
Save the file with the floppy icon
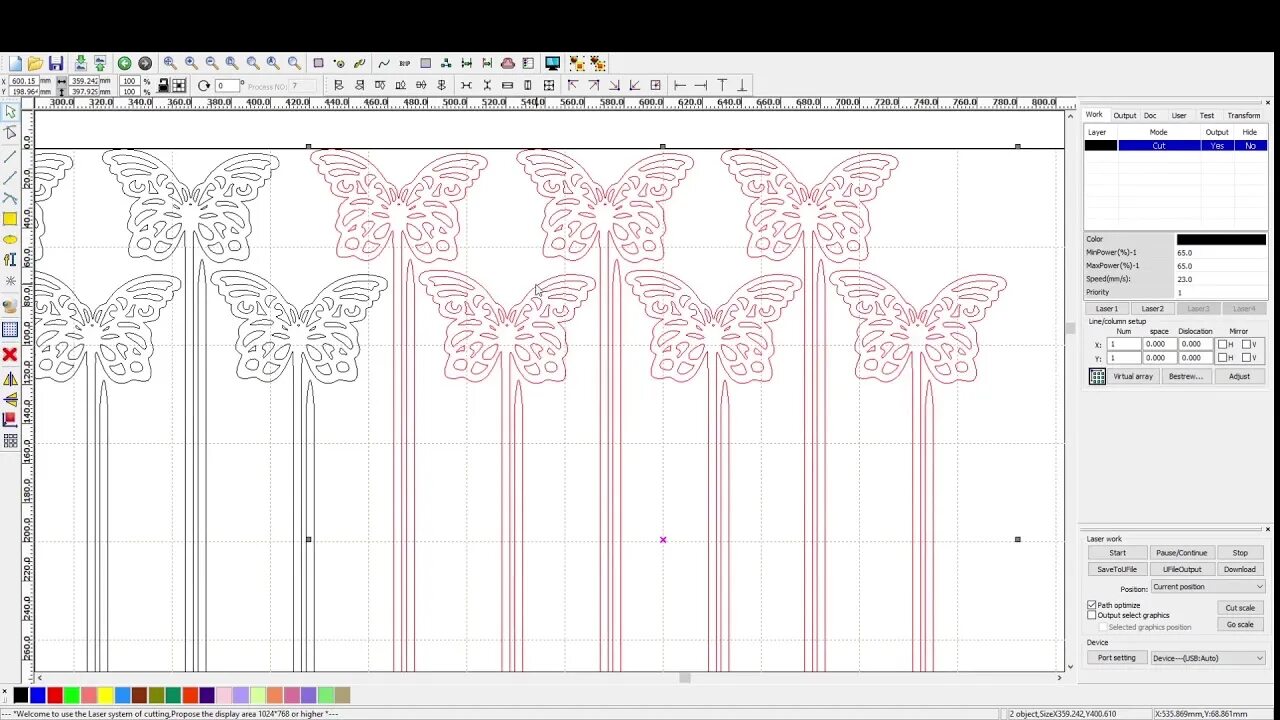click(x=56, y=63)
